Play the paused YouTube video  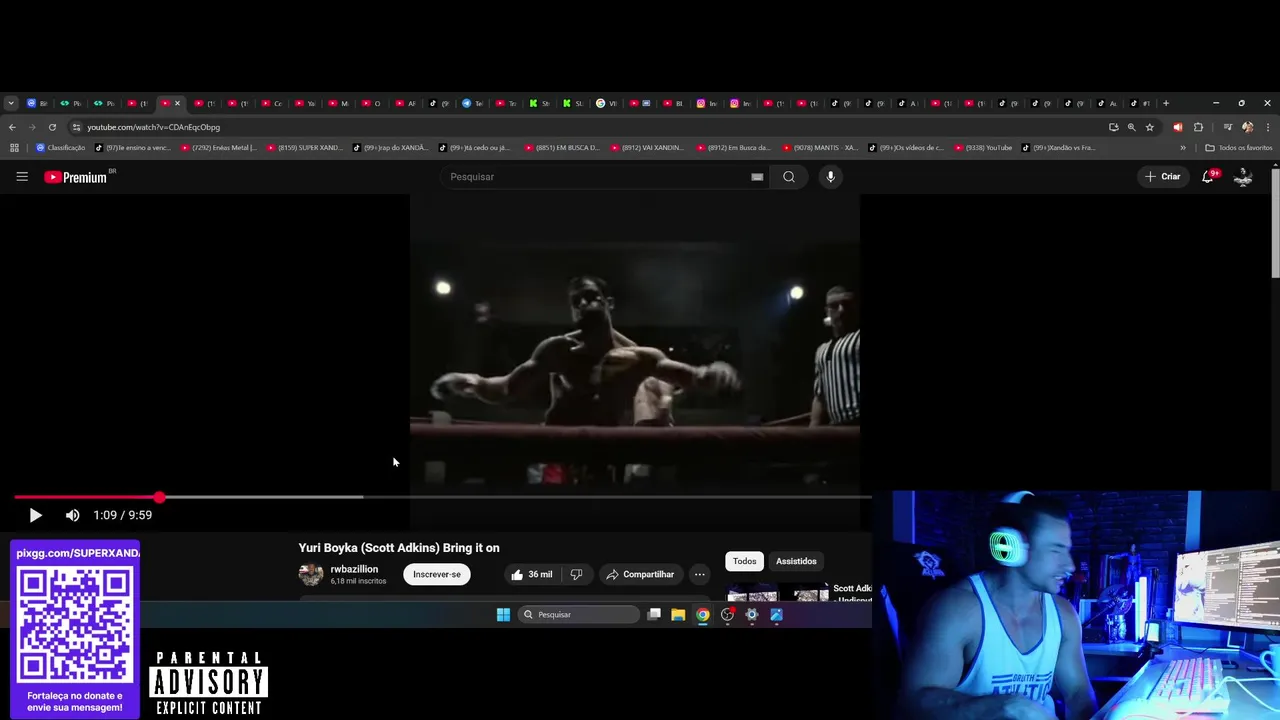[x=35, y=515]
